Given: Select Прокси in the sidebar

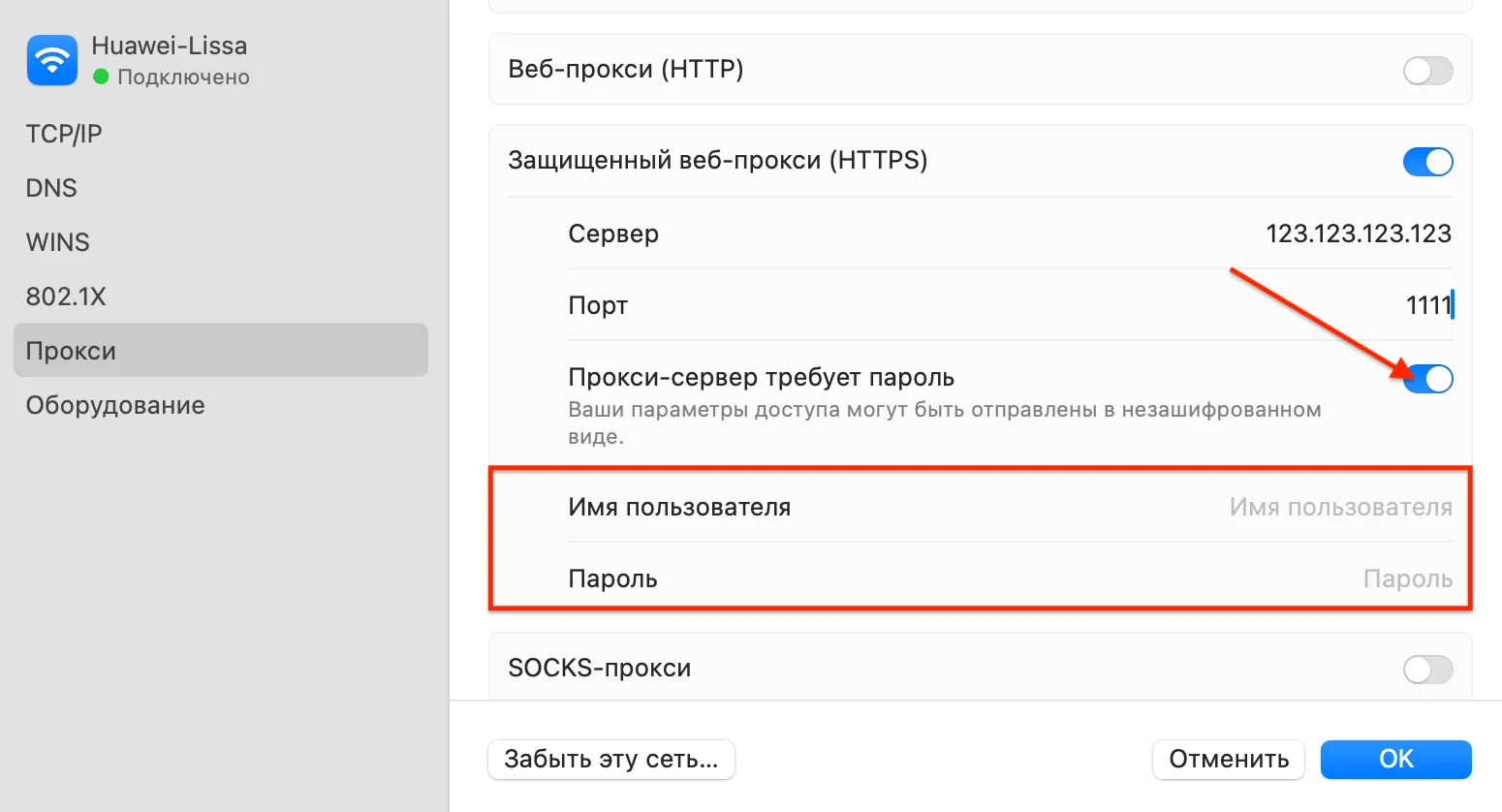Looking at the screenshot, I should click(221, 350).
